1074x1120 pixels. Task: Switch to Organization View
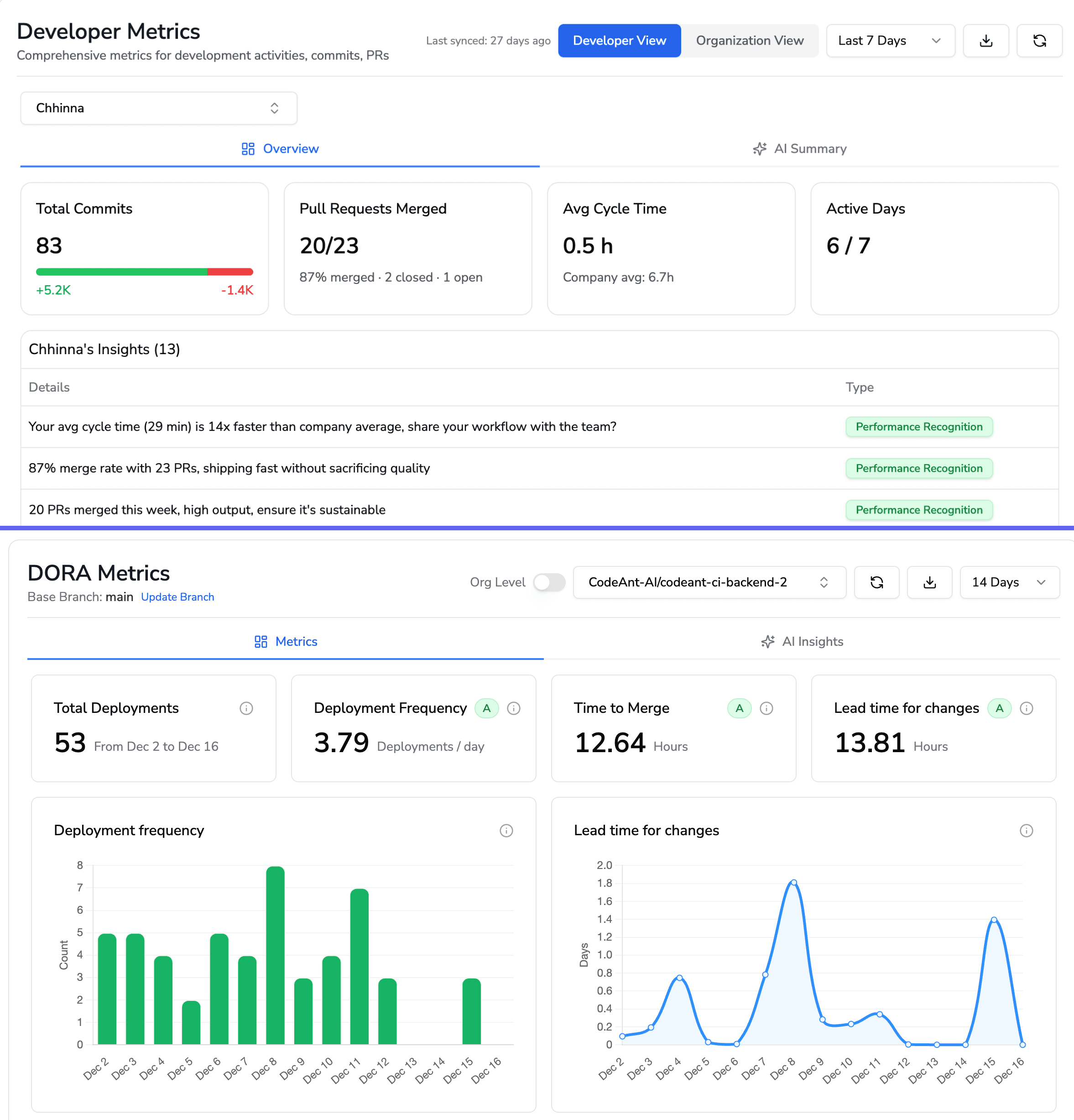pos(750,41)
